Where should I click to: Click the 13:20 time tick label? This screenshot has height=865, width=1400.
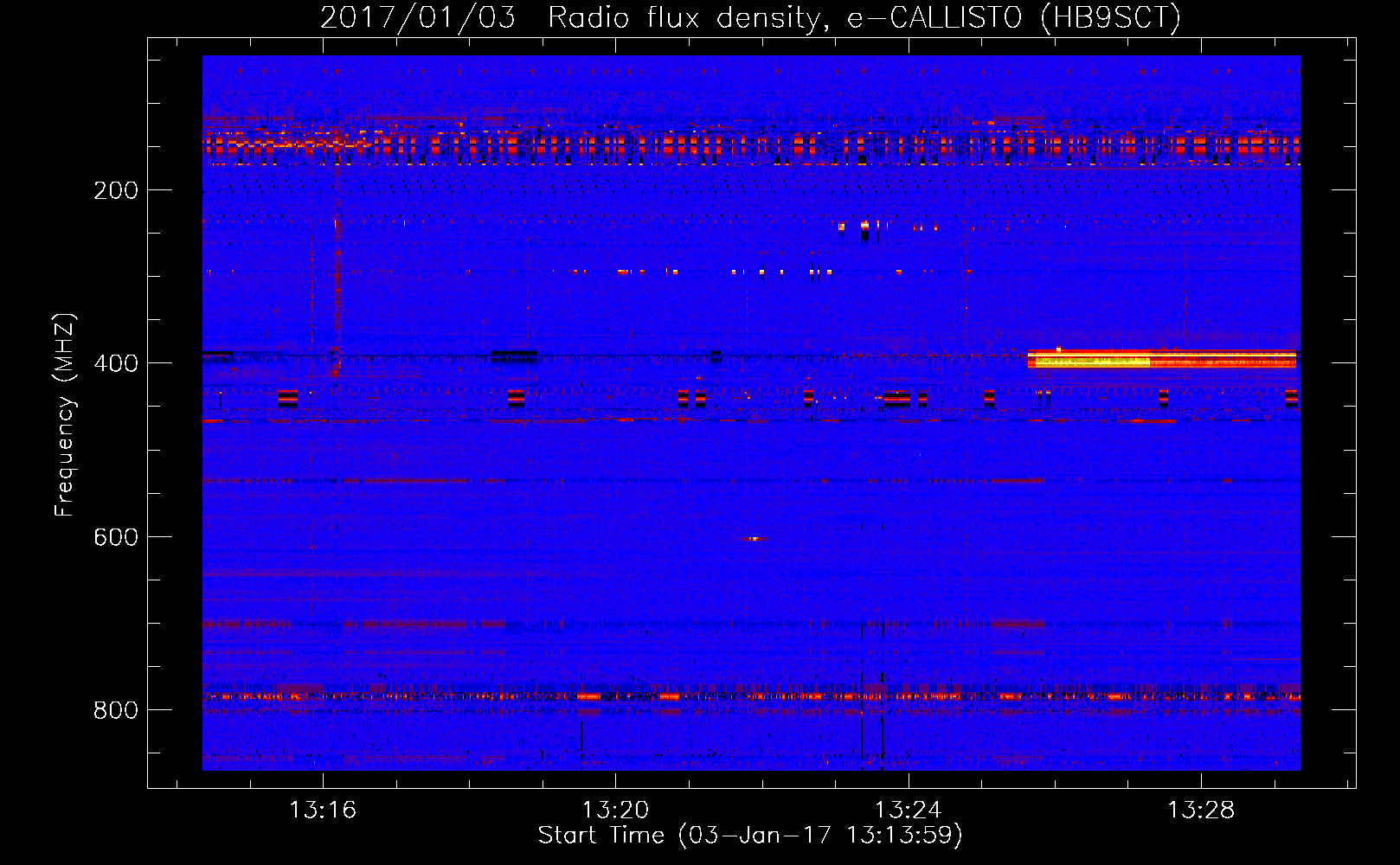click(615, 811)
